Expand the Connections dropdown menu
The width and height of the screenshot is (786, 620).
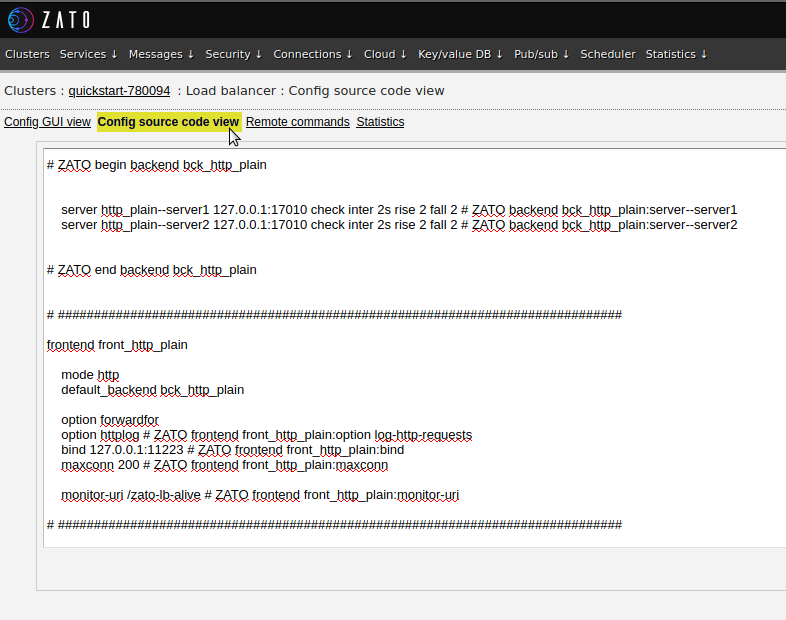click(312, 54)
